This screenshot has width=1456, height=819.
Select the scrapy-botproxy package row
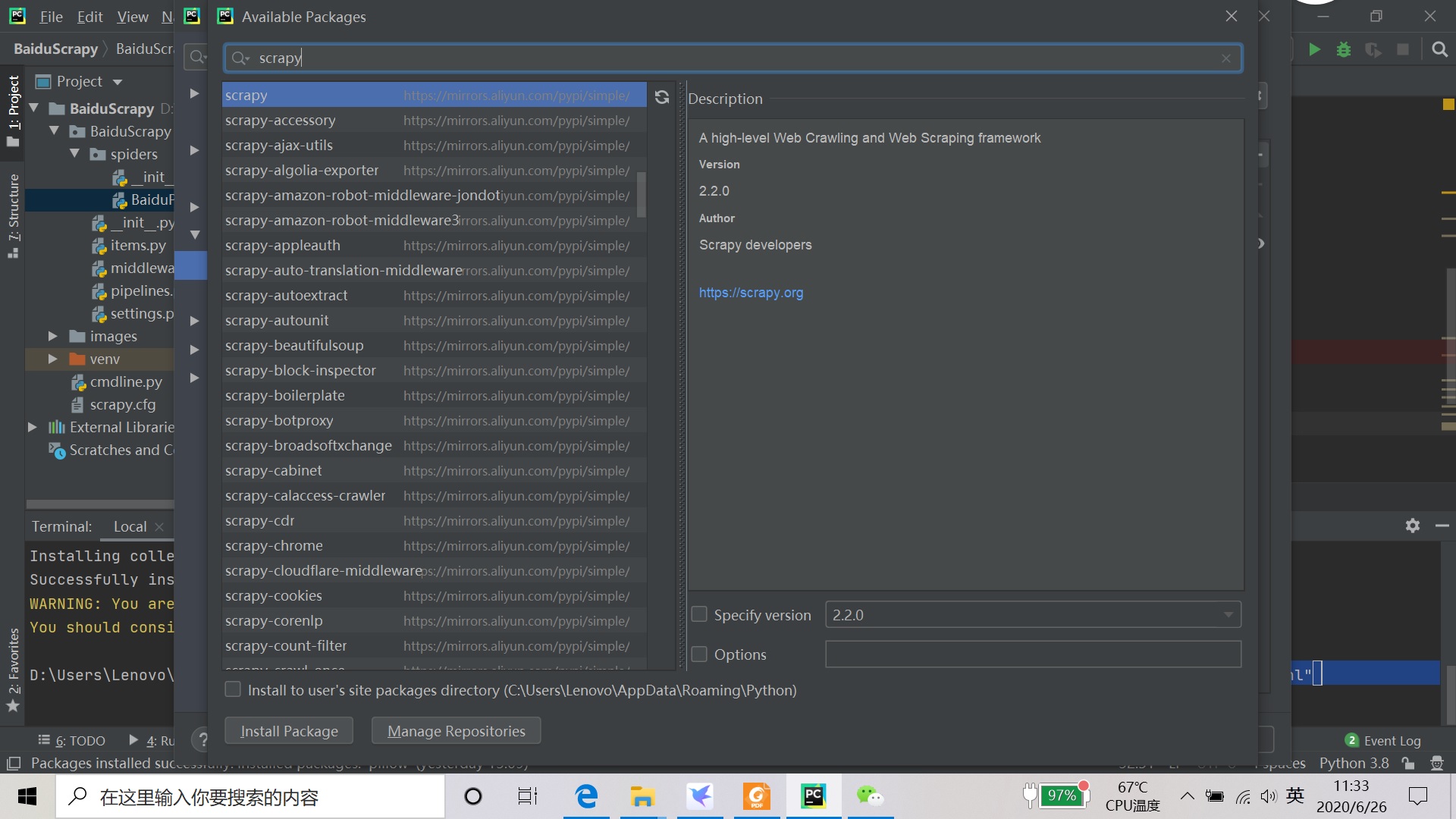click(x=434, y=420)
